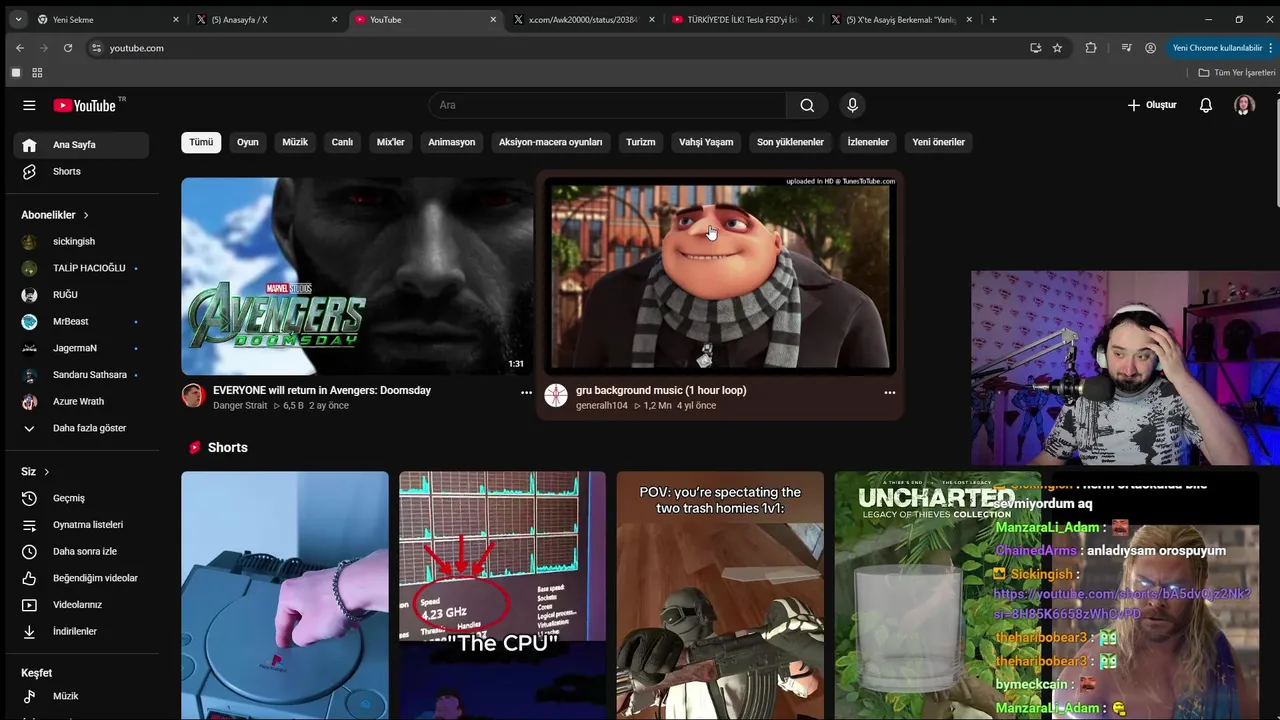Open the PlayStation console short
The image size is (1280, 720).
pyautogui.click(x=285, y=596)
